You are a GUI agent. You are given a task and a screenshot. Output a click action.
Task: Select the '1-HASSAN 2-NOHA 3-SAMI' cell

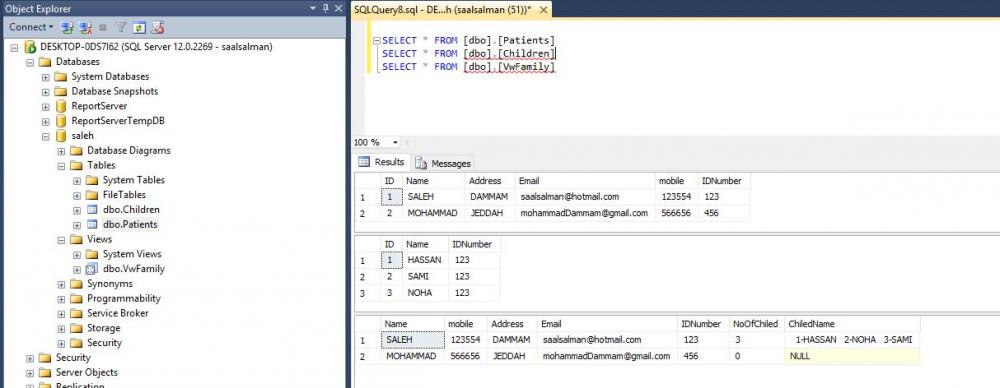coord(851,340)
